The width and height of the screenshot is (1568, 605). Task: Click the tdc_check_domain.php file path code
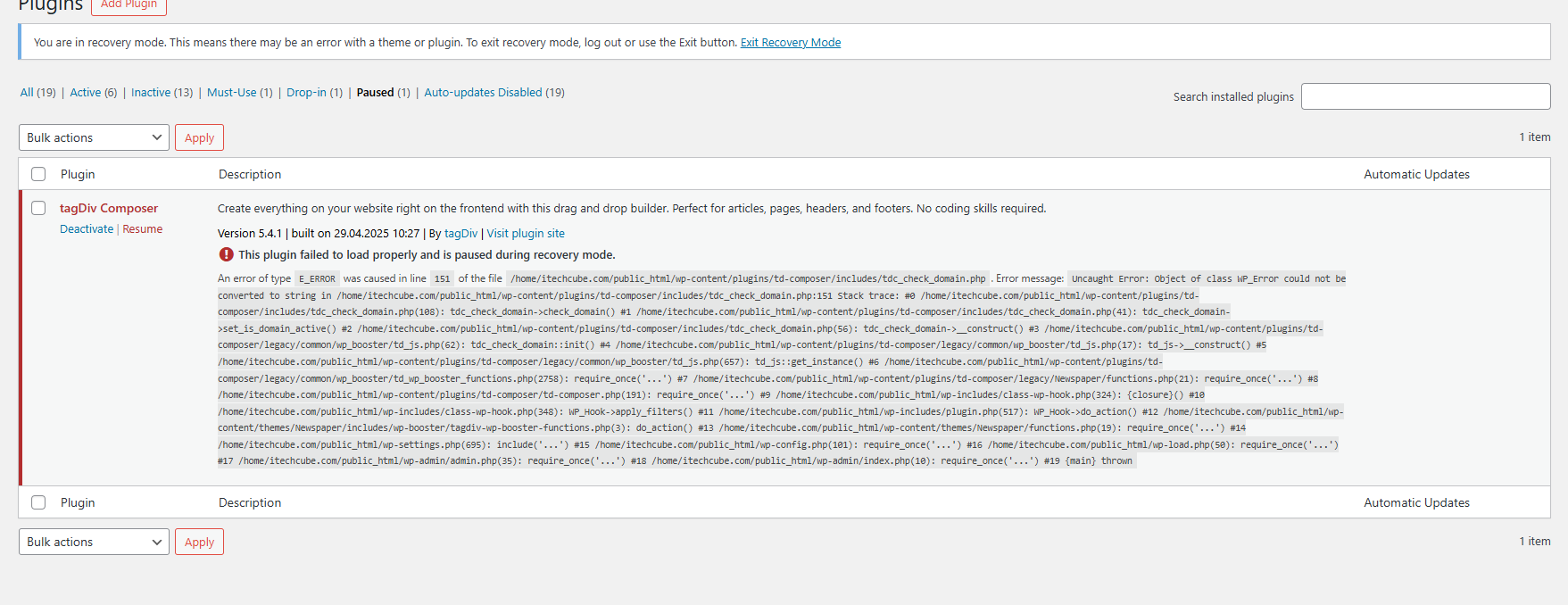[x=748, y=278]
